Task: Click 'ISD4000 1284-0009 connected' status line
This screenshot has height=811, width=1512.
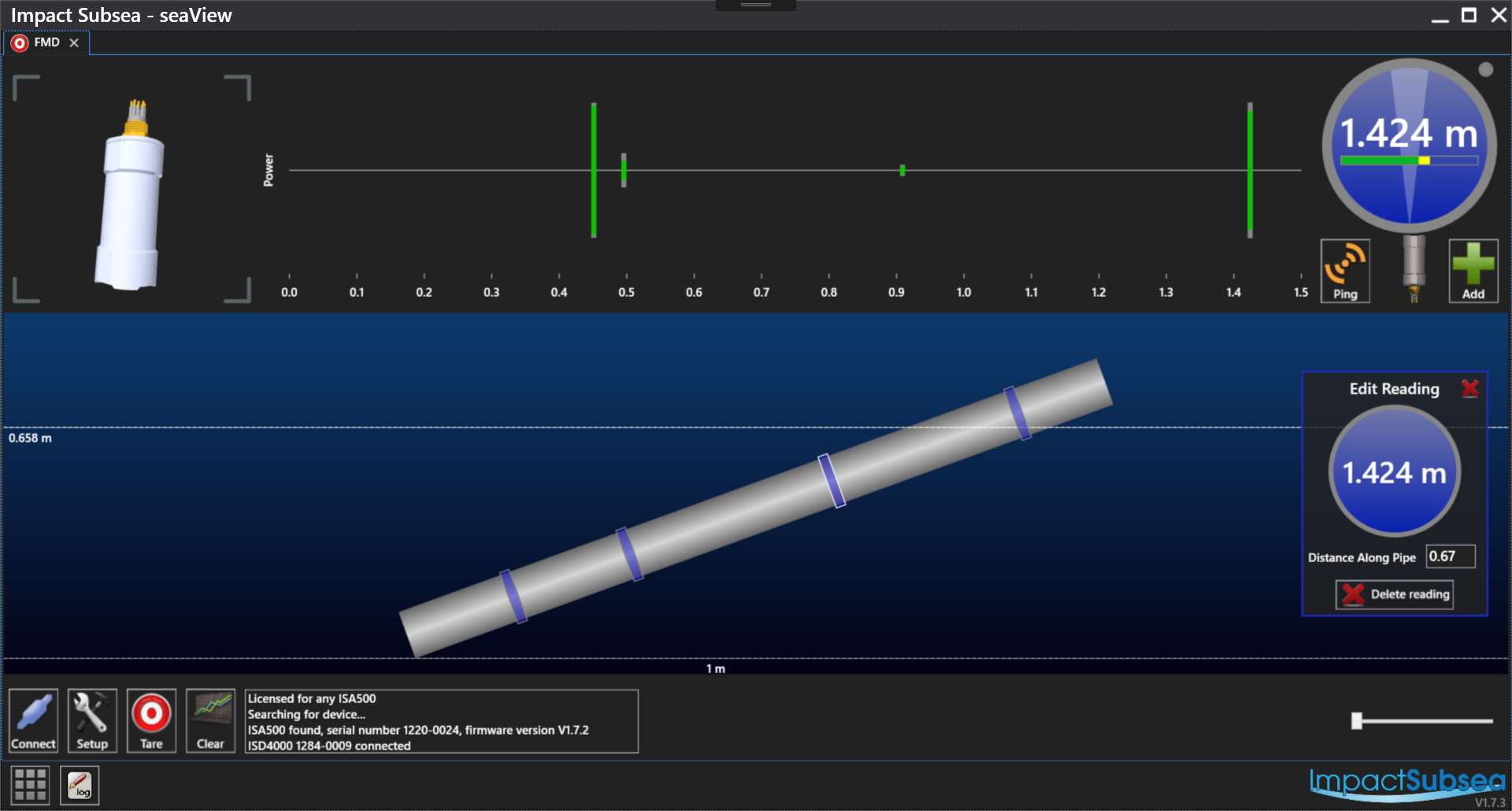Action: coord(329,746)
